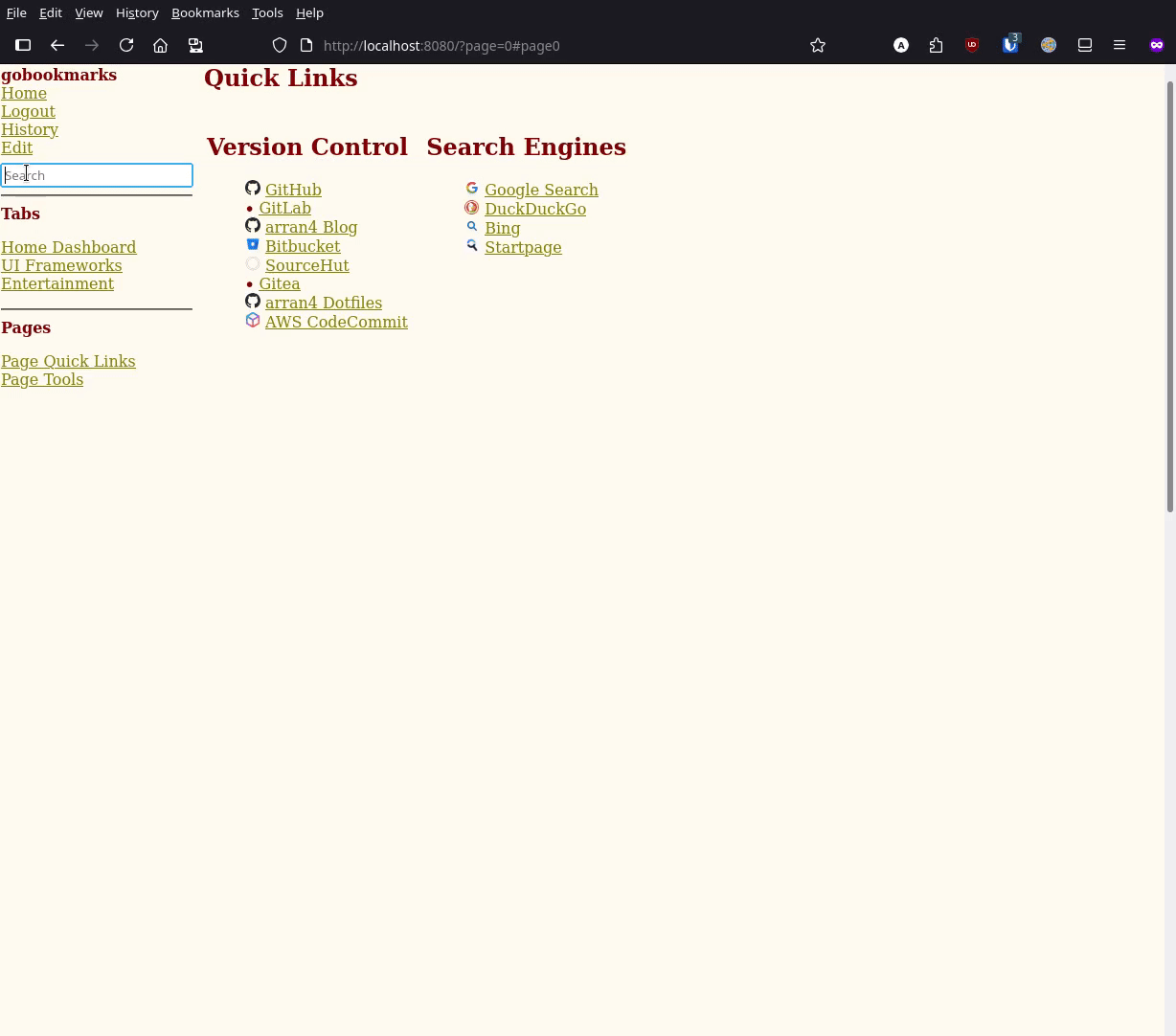Click the GitHub favicon icon

coord(253,189)
